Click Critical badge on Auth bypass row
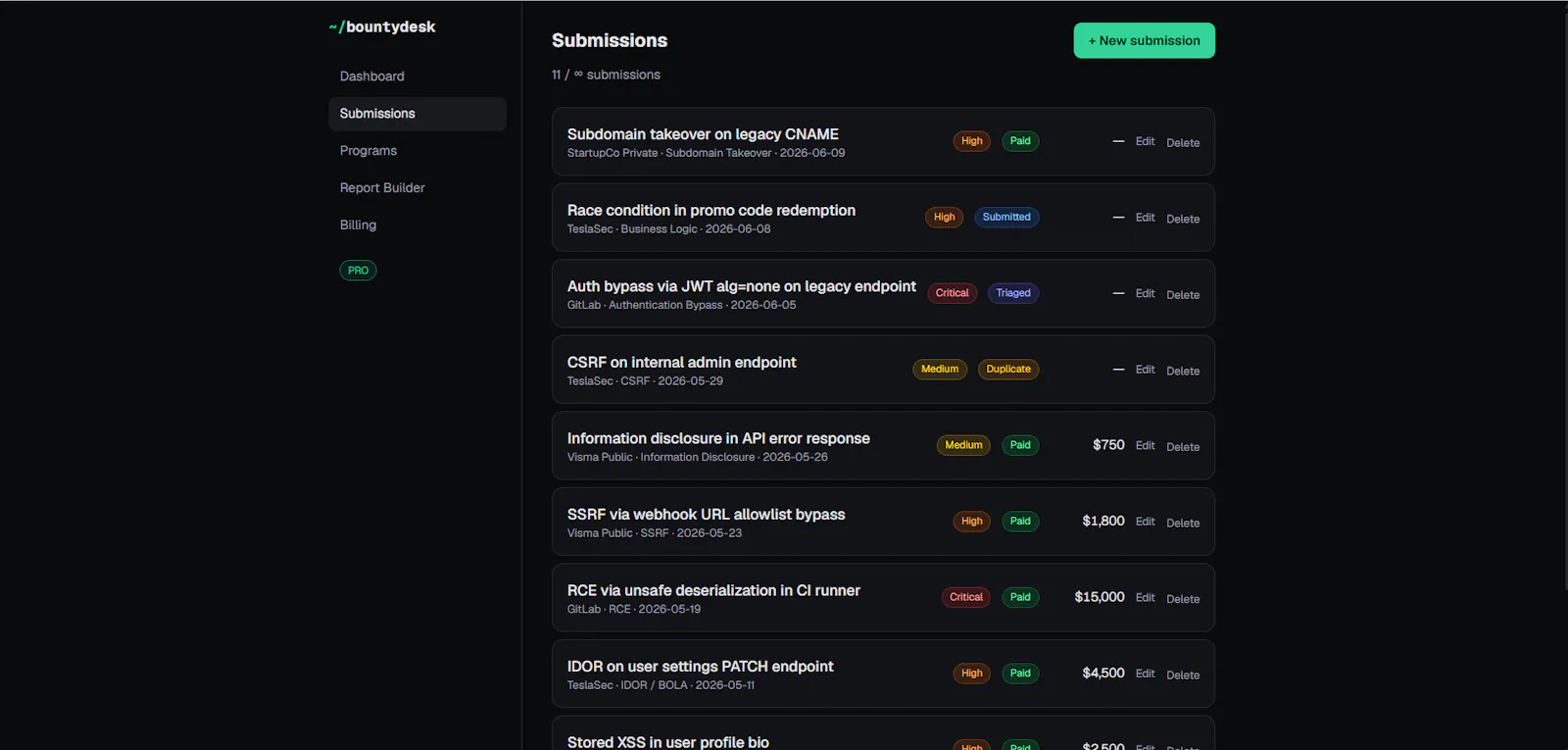 [952, 293]
